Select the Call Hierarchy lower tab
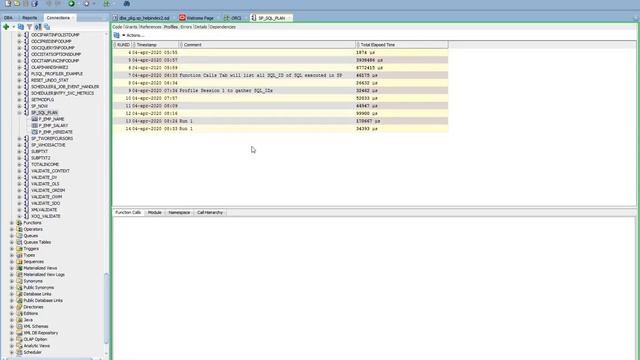 coord(210,213)
